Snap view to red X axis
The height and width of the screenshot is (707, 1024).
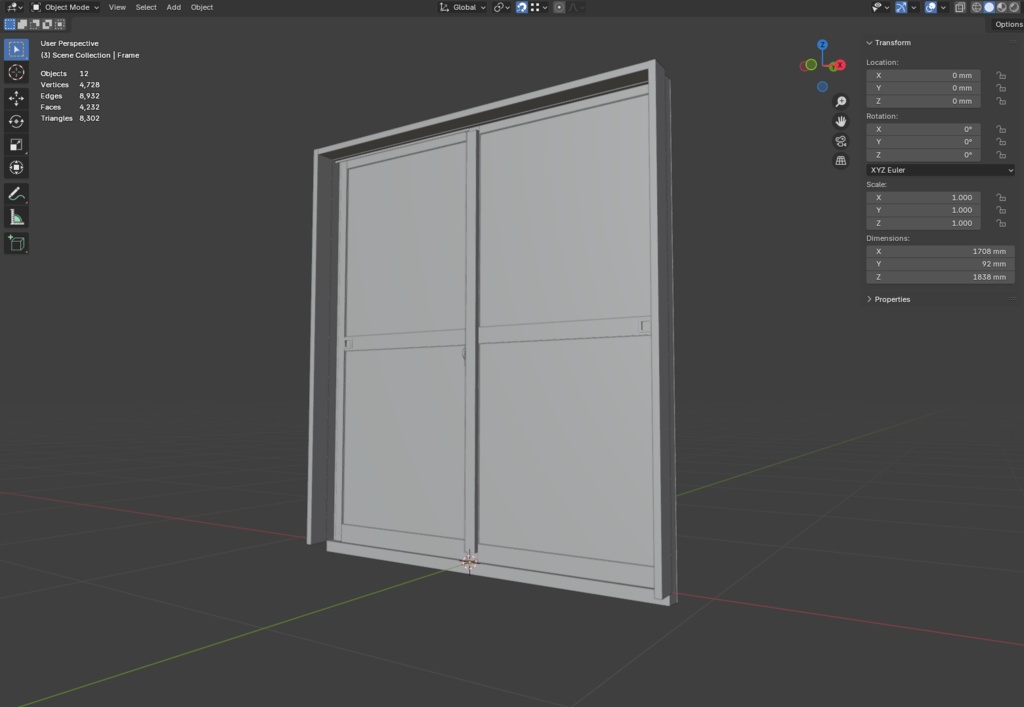click(x=840, y=65)
